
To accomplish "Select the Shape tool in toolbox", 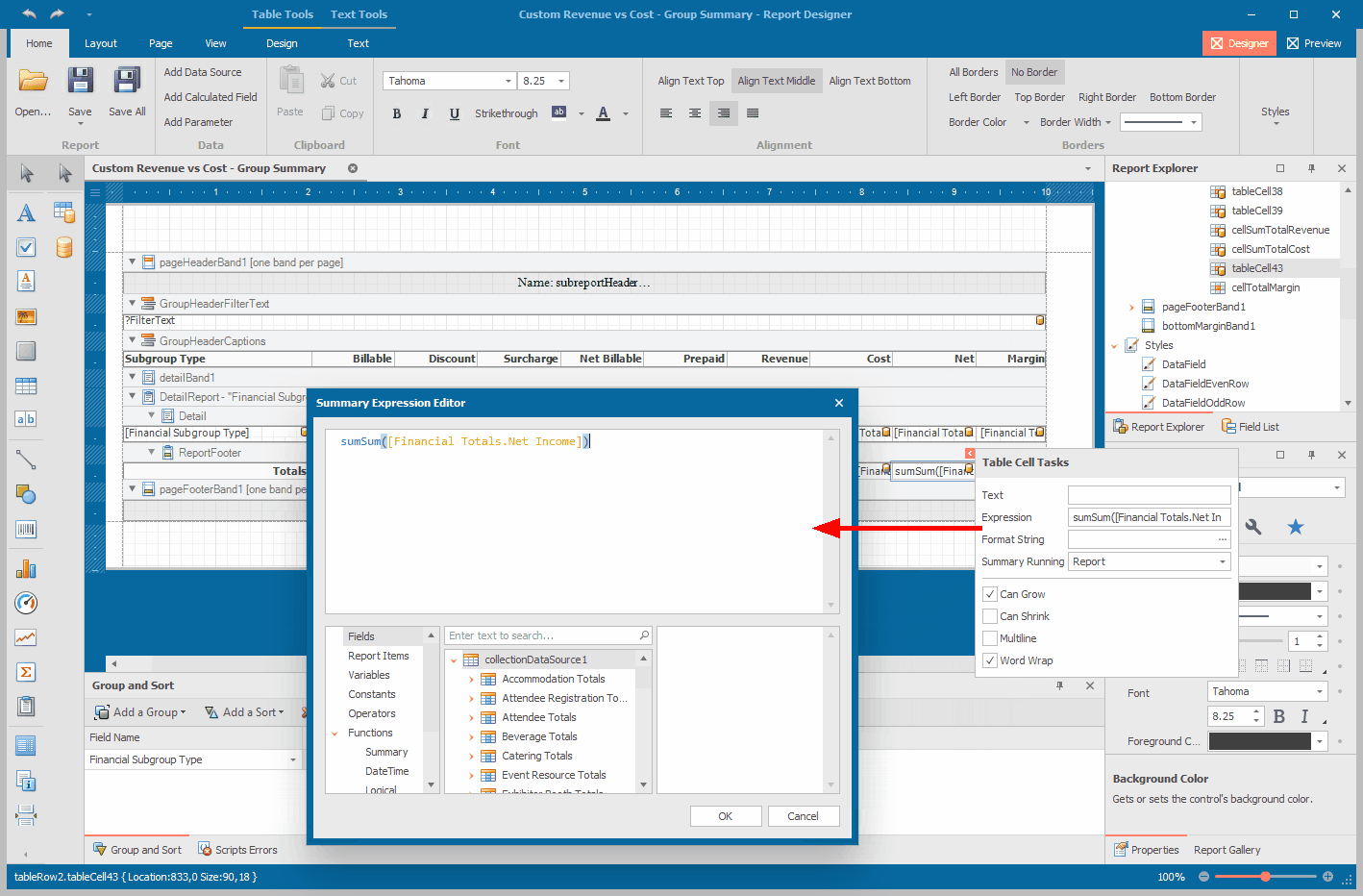I will 26,494.
